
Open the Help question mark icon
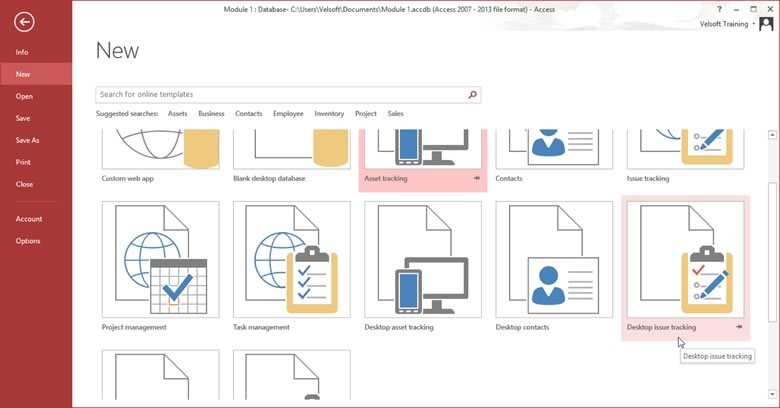tap(719, 9)
